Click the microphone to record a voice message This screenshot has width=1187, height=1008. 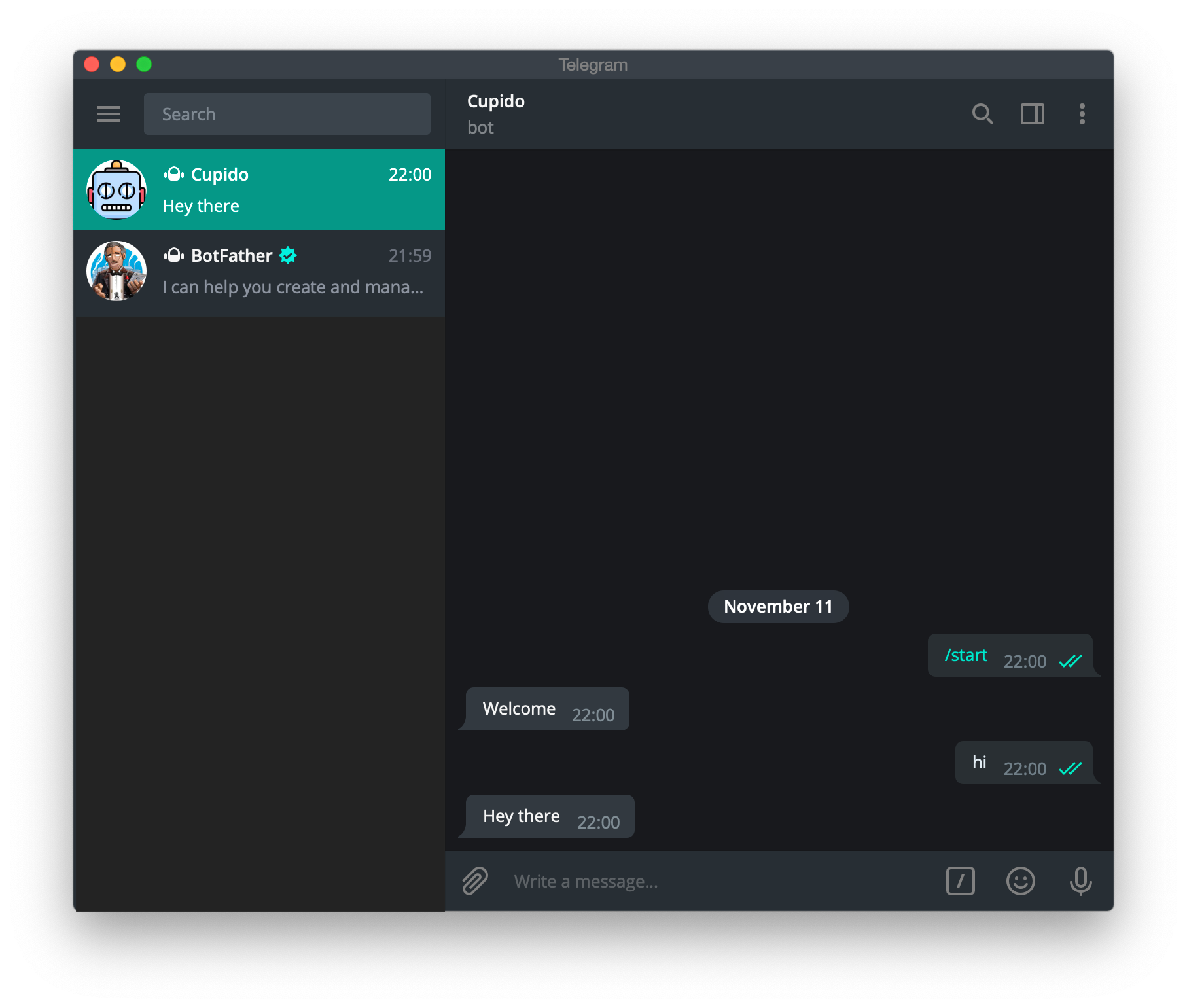point(1080,880)
